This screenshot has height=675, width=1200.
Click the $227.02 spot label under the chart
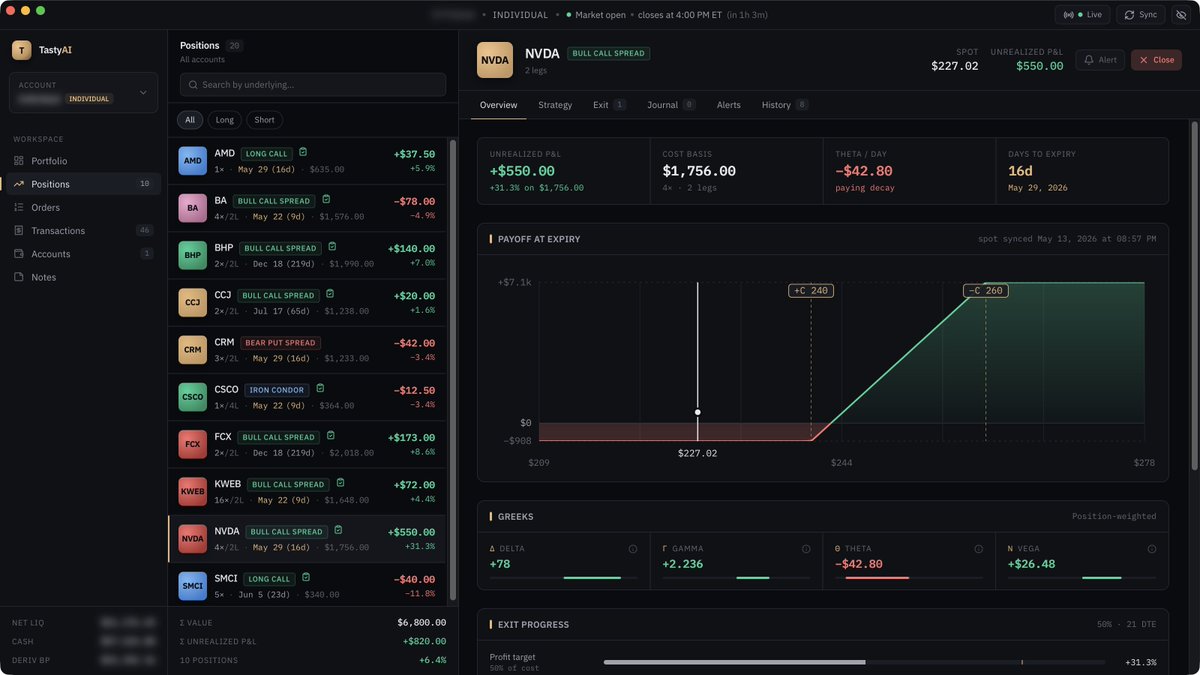click(697, 453)
